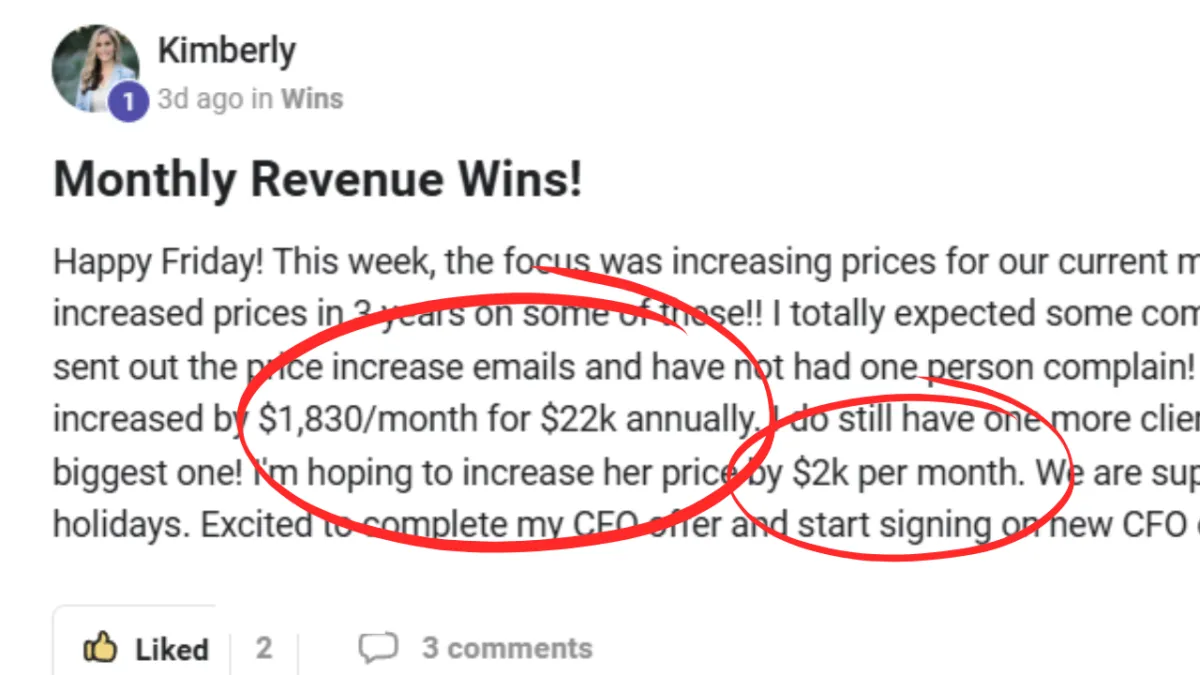View the 2 likes count
This screenshot has width=1200, height=675.
[263, 648]
